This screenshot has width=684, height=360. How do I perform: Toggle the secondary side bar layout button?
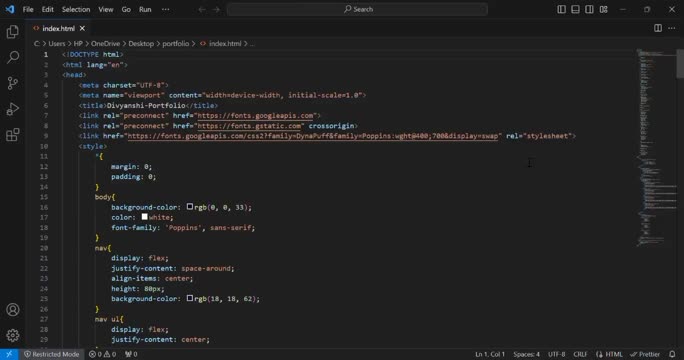pyautogui.click(x=589, y=9)
